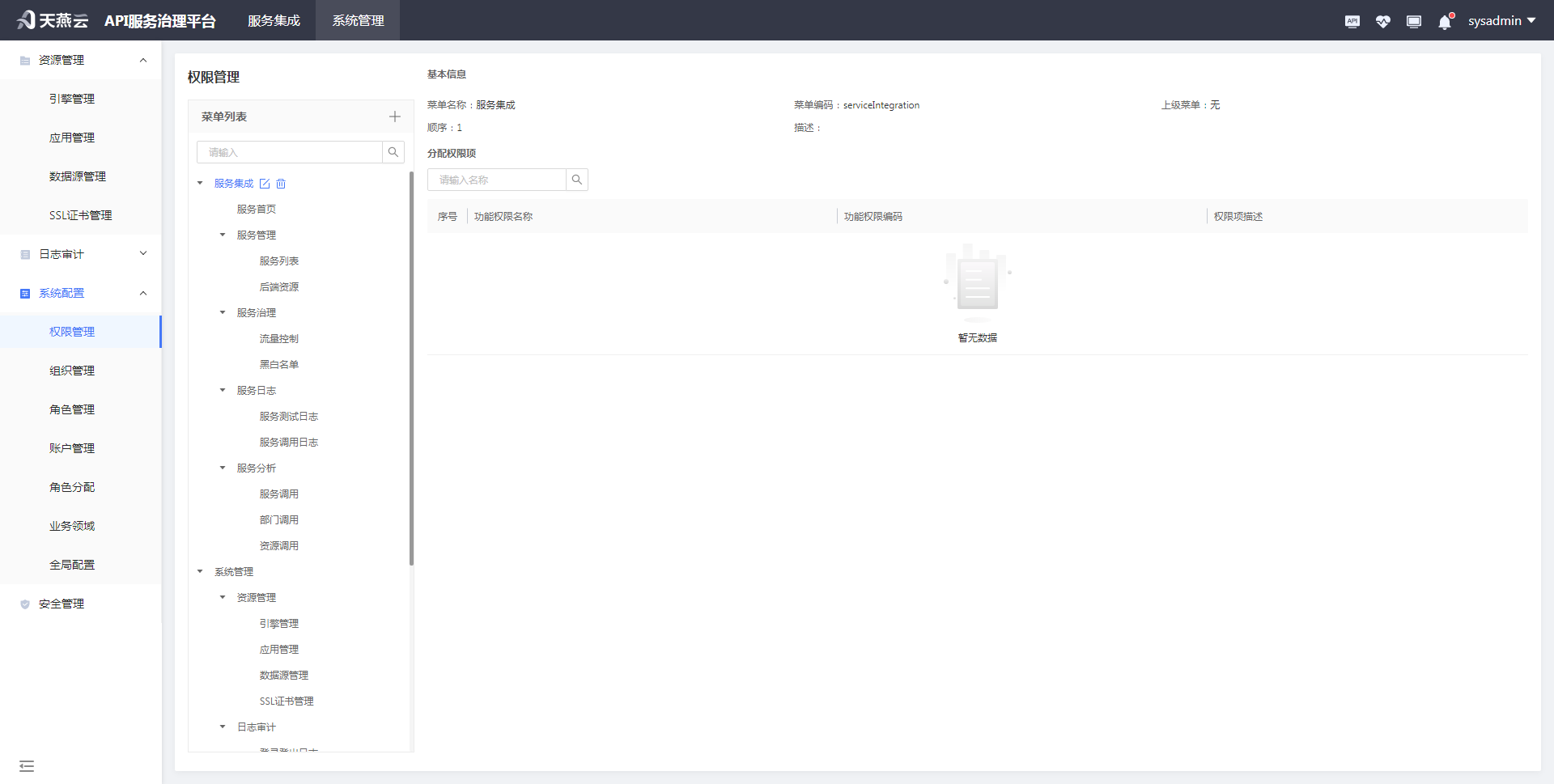Select 流量控制 in the menu tree
The height and width of the screenshot is (784, 1554).
tap(278, 338)
